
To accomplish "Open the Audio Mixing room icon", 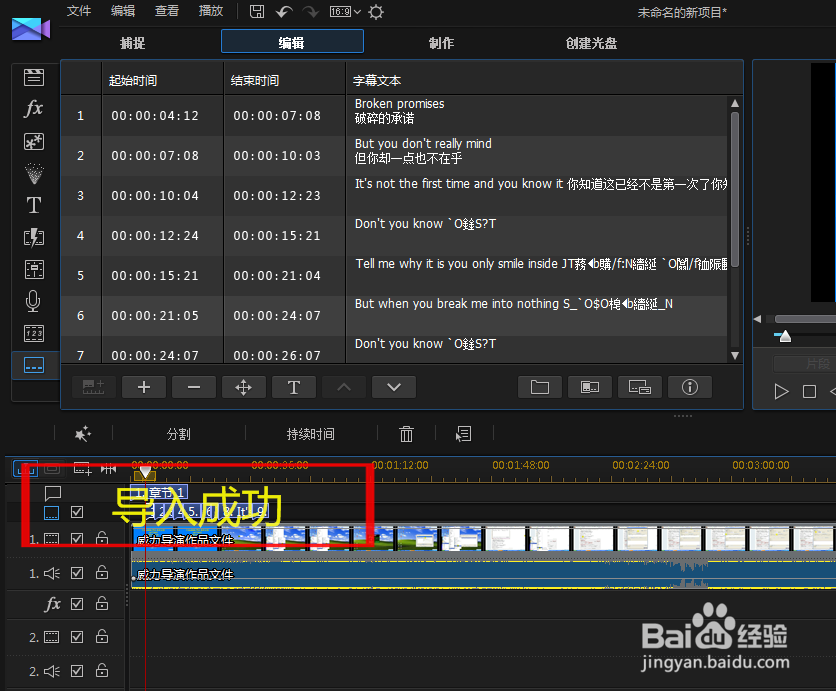I will tap(34, 269).
